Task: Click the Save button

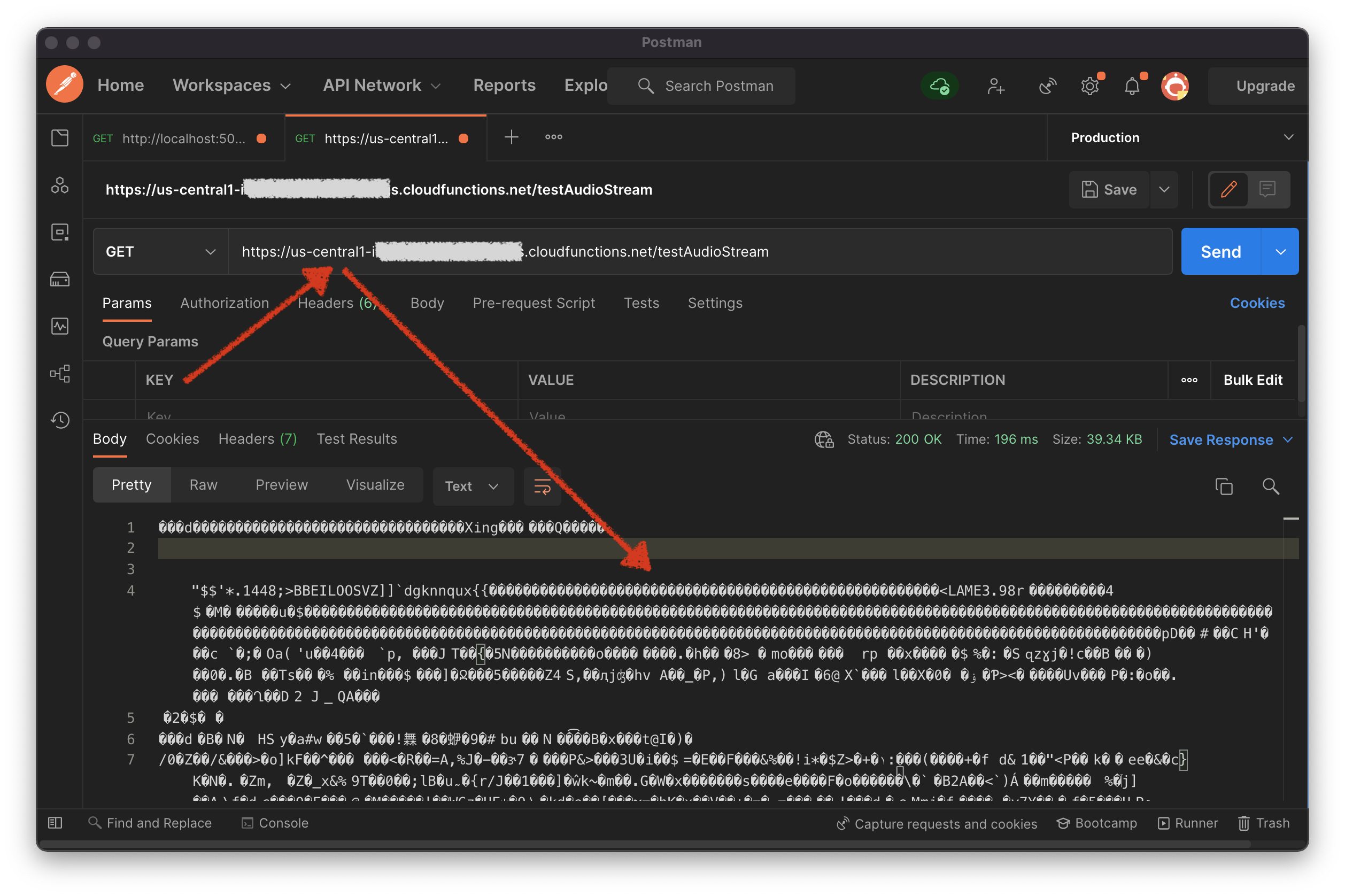Action: click(1109, 189)
